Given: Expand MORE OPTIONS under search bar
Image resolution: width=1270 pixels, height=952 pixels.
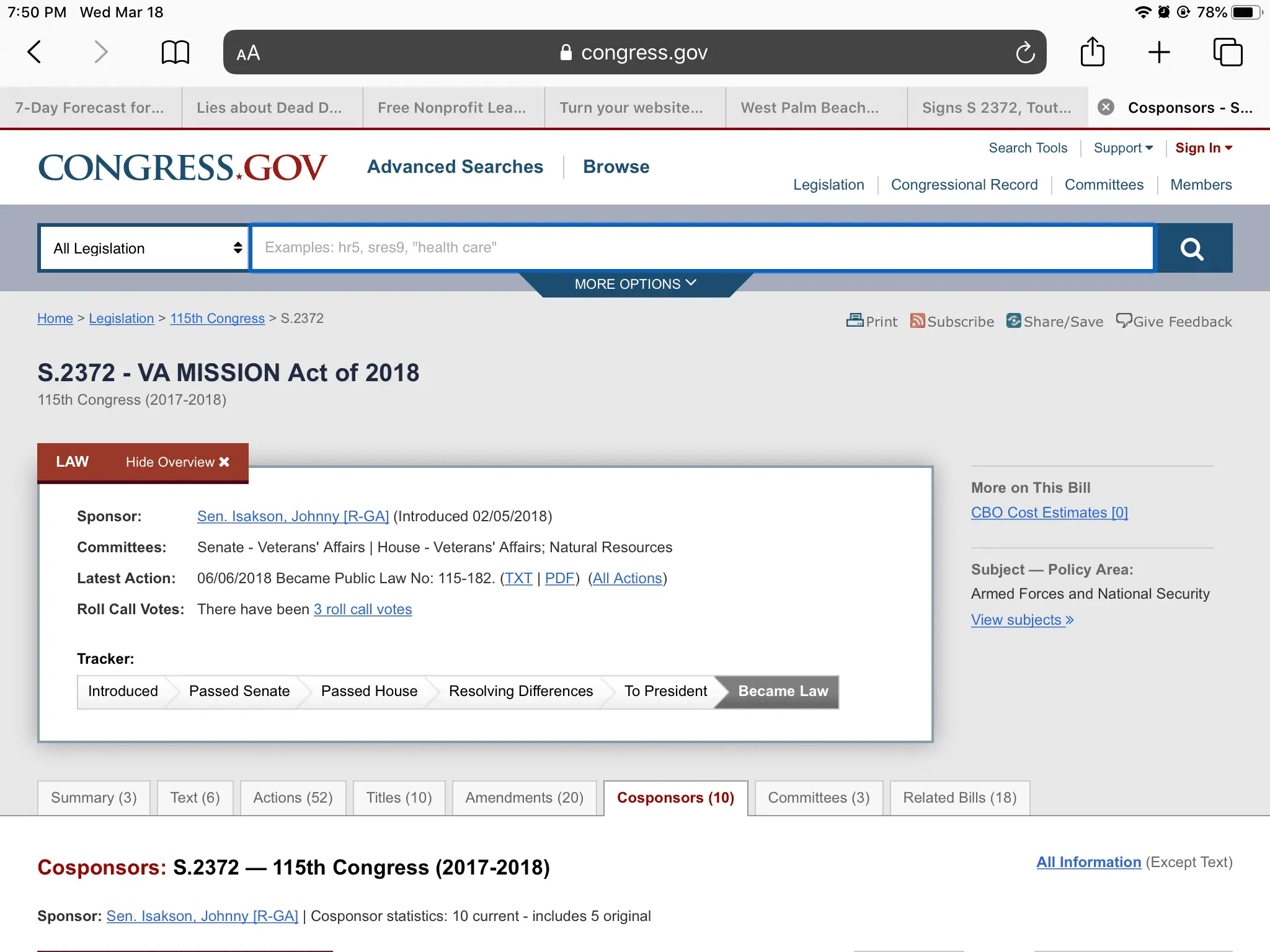Looking at the screenshot, I should pyautogui.click(x=635, y=284).
